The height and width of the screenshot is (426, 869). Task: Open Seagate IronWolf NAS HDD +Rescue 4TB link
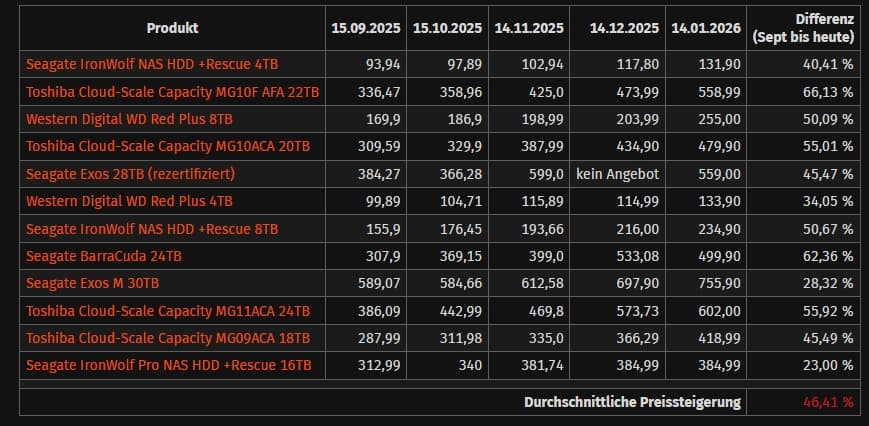click(152, 65)
